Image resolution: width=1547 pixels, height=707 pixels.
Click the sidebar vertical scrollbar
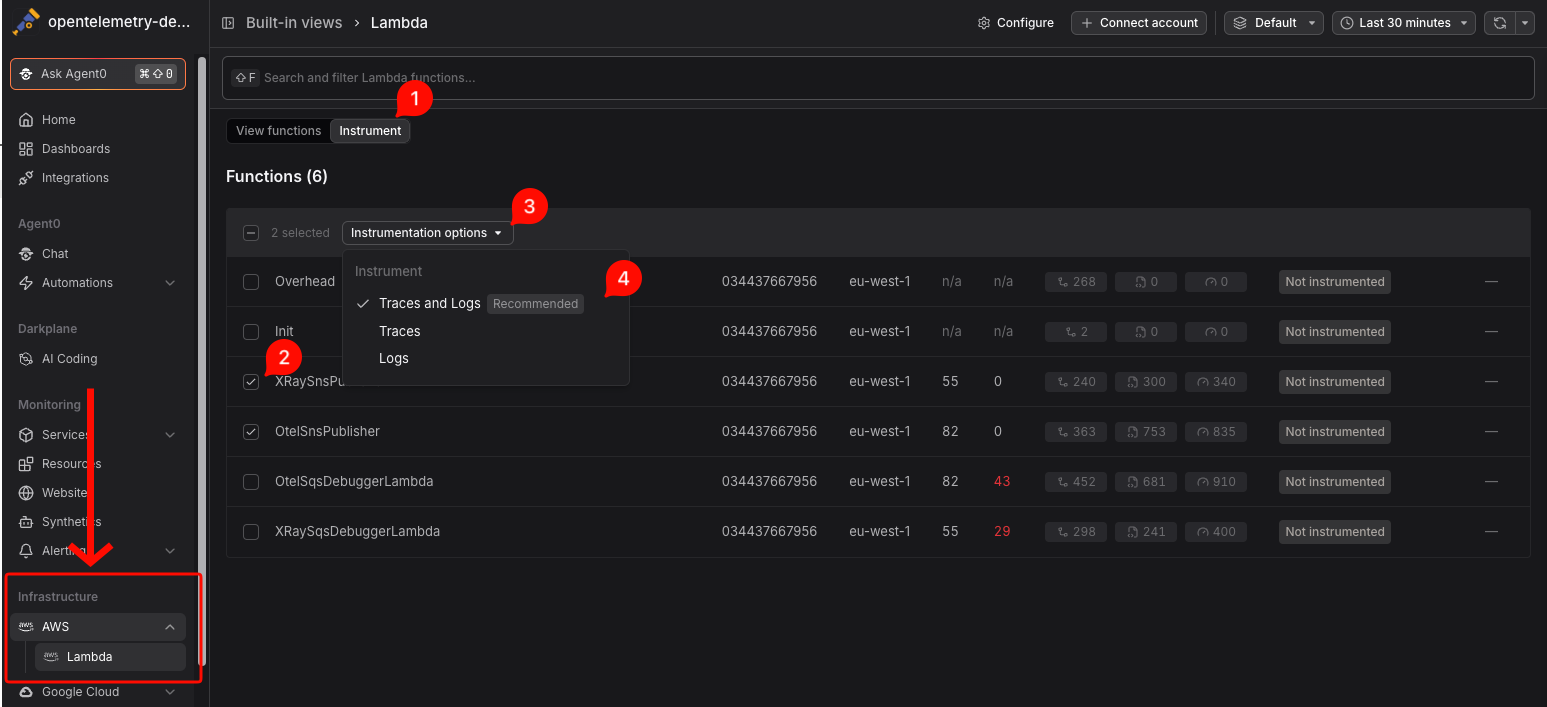[202, 360]
